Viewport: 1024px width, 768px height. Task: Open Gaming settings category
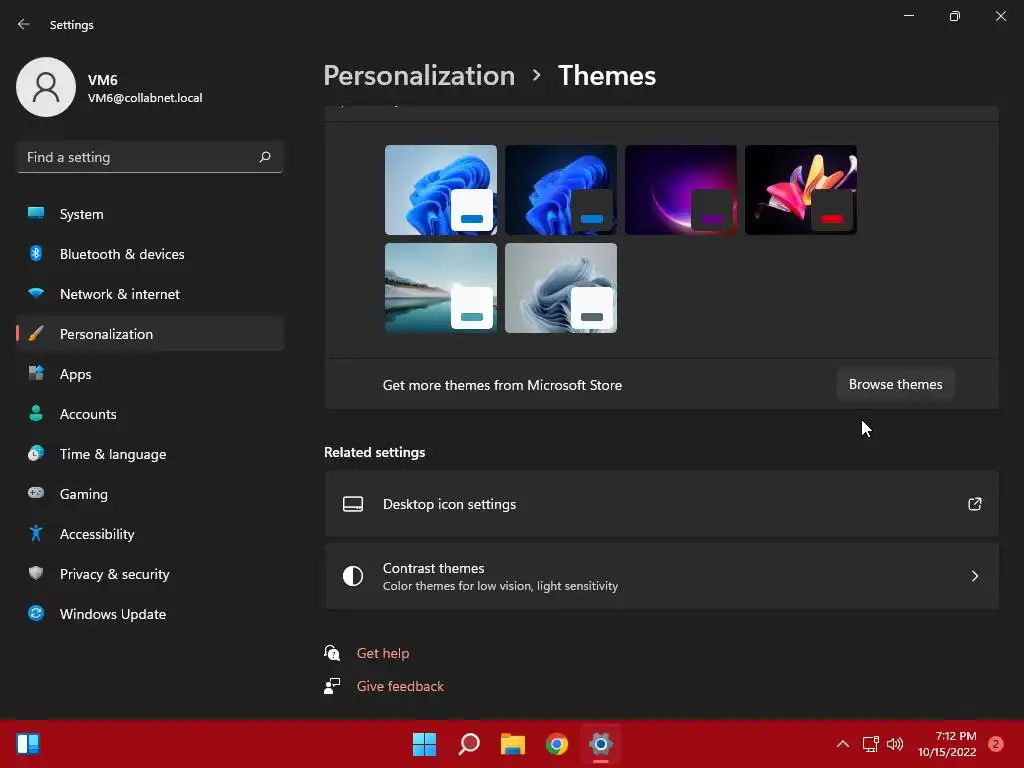[150, 494]
